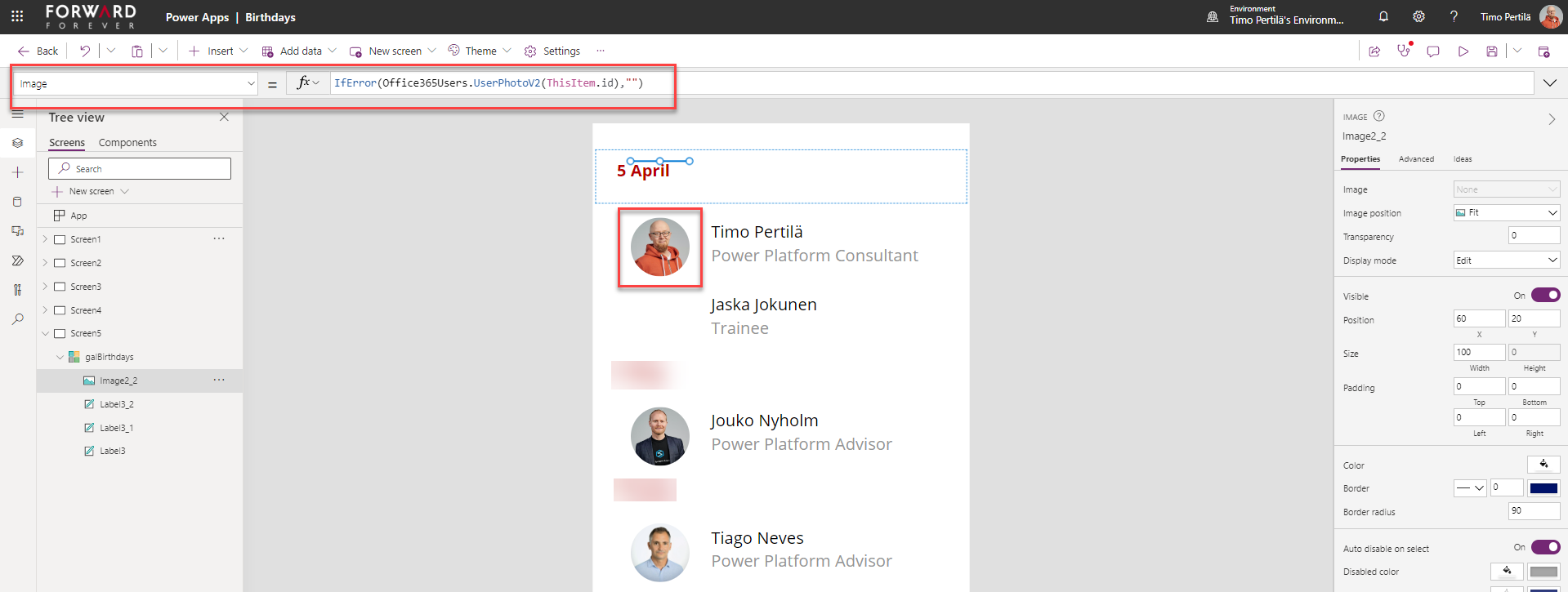
Task: Toggle Auto disable on select switch
Action: click(1545, 547)
